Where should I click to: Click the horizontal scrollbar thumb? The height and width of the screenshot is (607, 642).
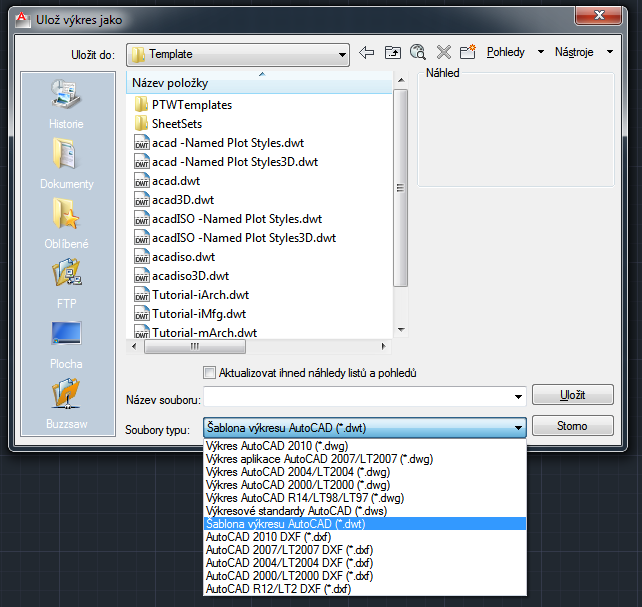pyautogui.click(x=195, y=346)
